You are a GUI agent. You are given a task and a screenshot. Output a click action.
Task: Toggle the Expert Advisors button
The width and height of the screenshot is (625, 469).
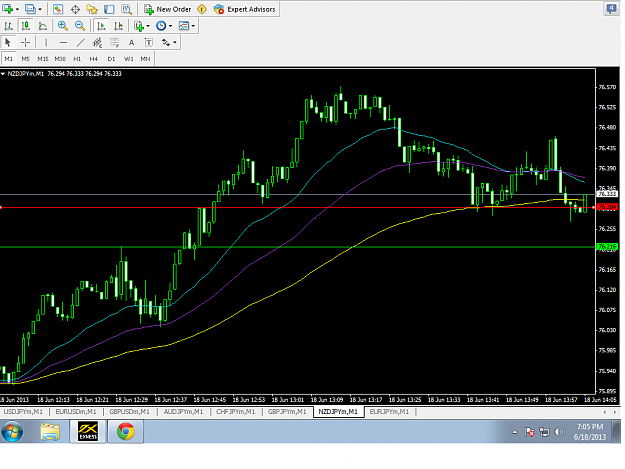click(244, 9)
